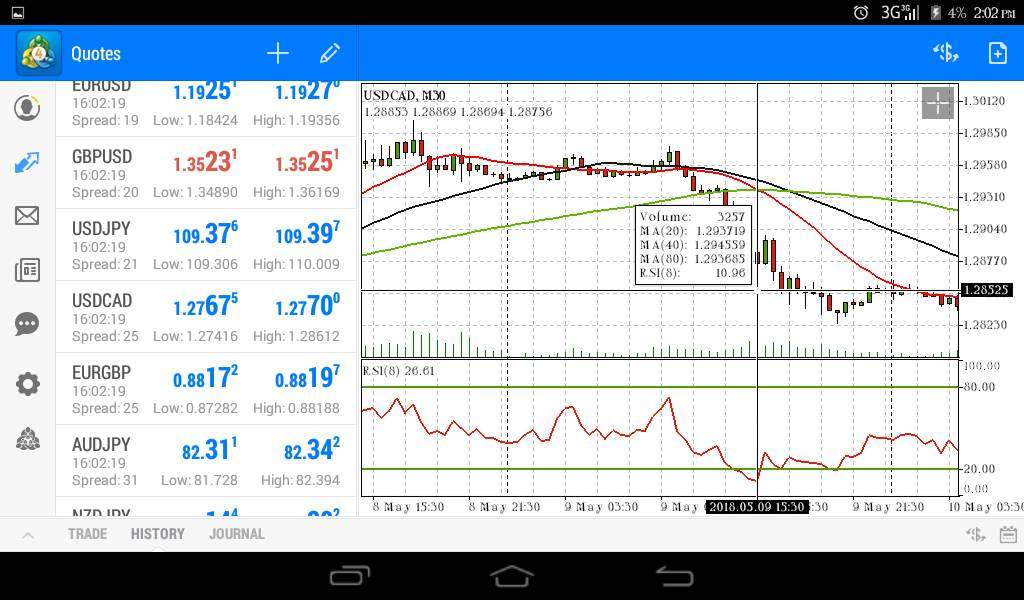1024x600 pixels.
Task: Create a new order with the document-plus icon
Action: 998,53
